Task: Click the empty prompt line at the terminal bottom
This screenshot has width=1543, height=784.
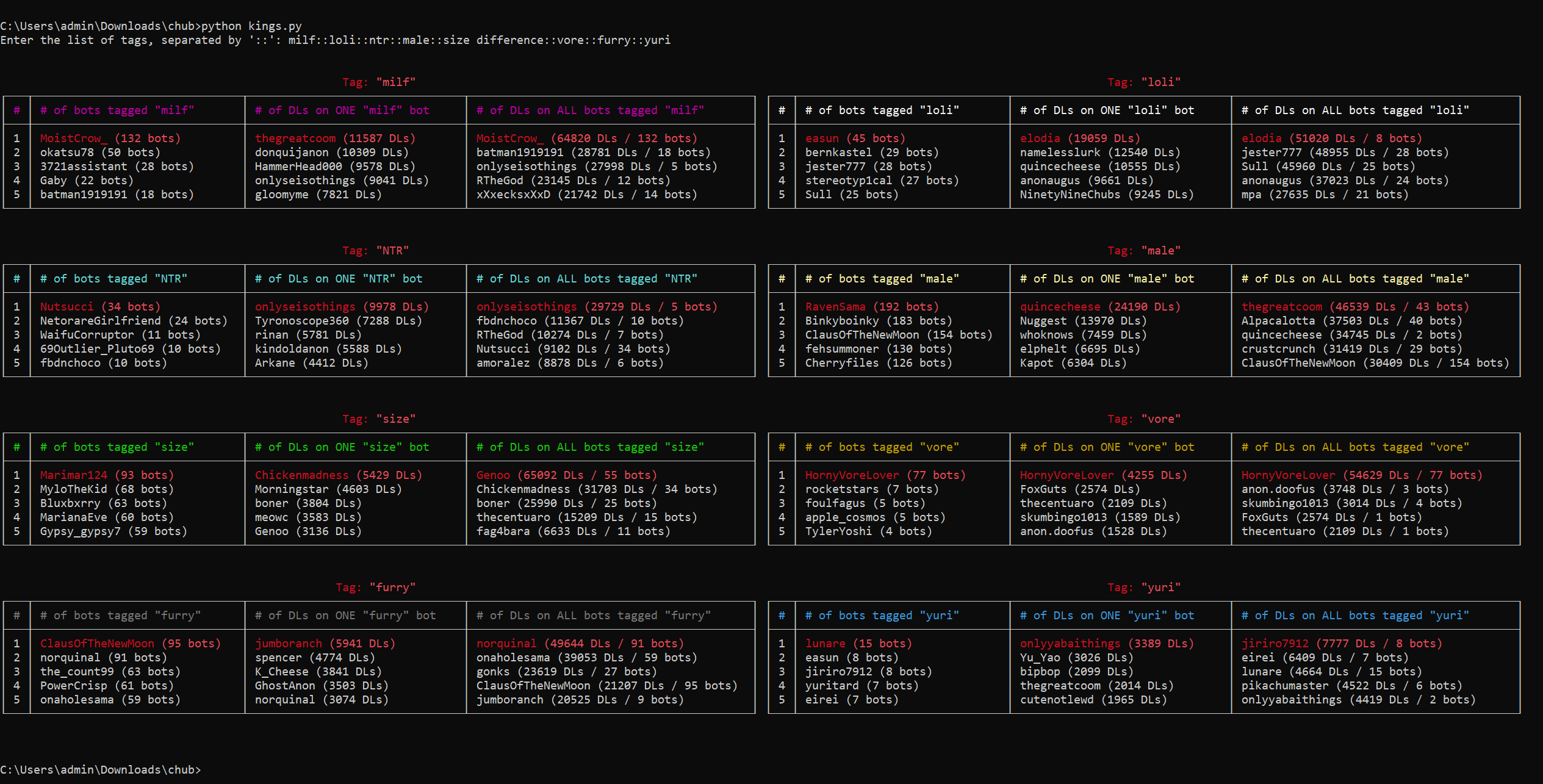Action: coord(101,769)
